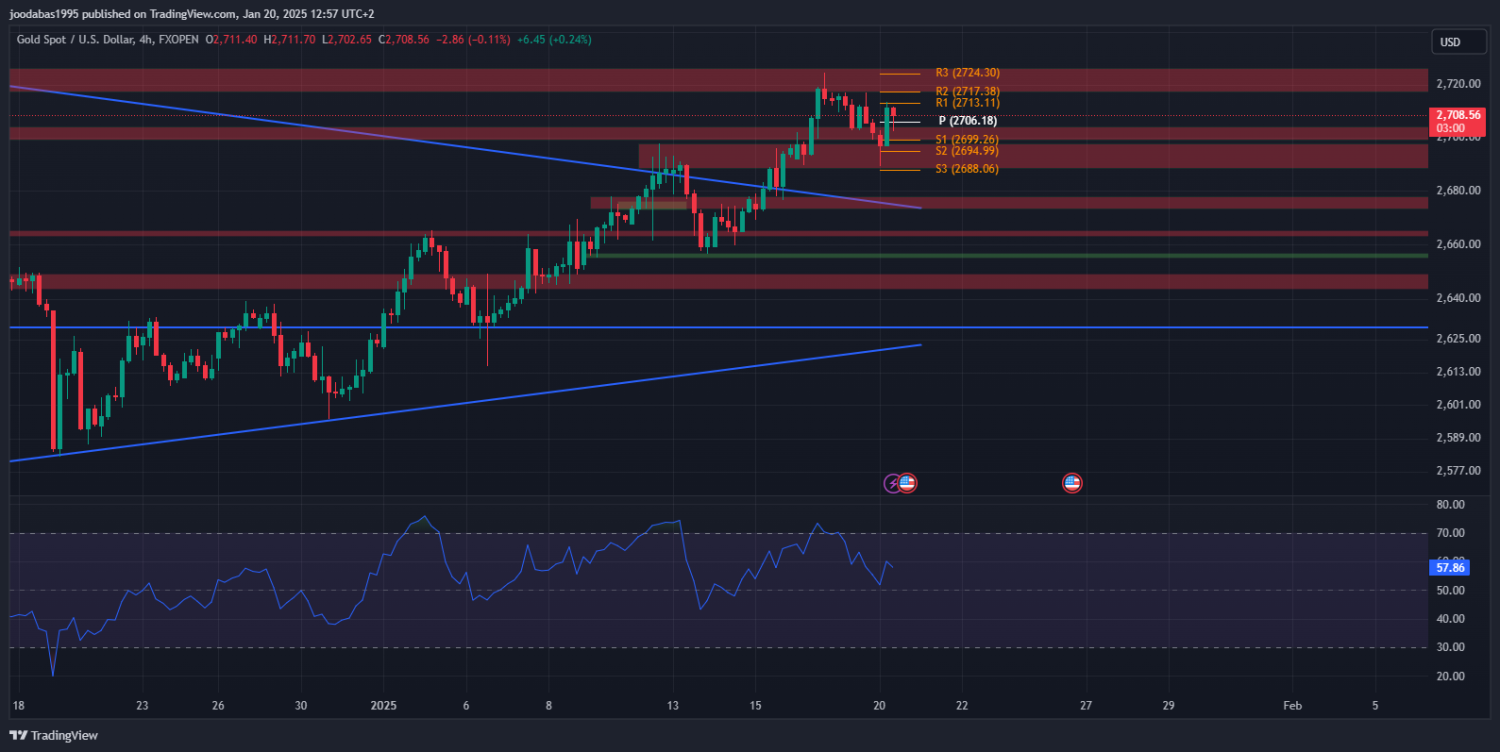
Task: Click the joodabas1995 publisher text in header
Action: pyautogui.click(x=46, y=13)
